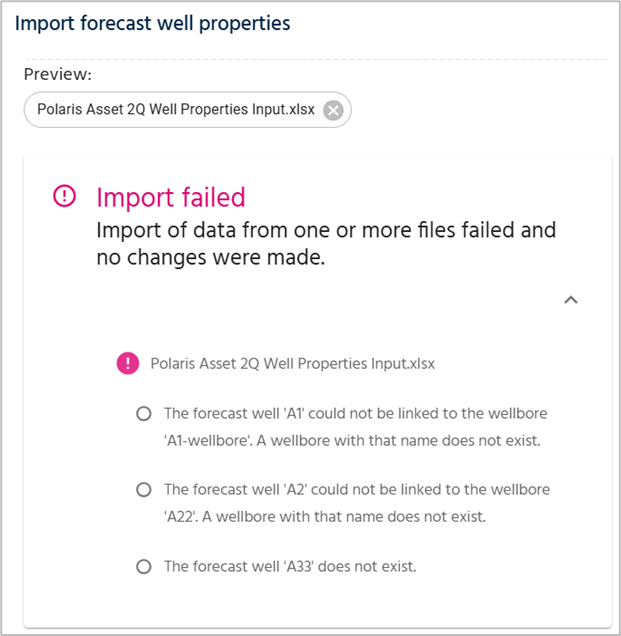This screenshot has height=636, width=621.
Task: Remove the Polaris Asset file chip
Action: pyautogui.click(x=333, y=111)
